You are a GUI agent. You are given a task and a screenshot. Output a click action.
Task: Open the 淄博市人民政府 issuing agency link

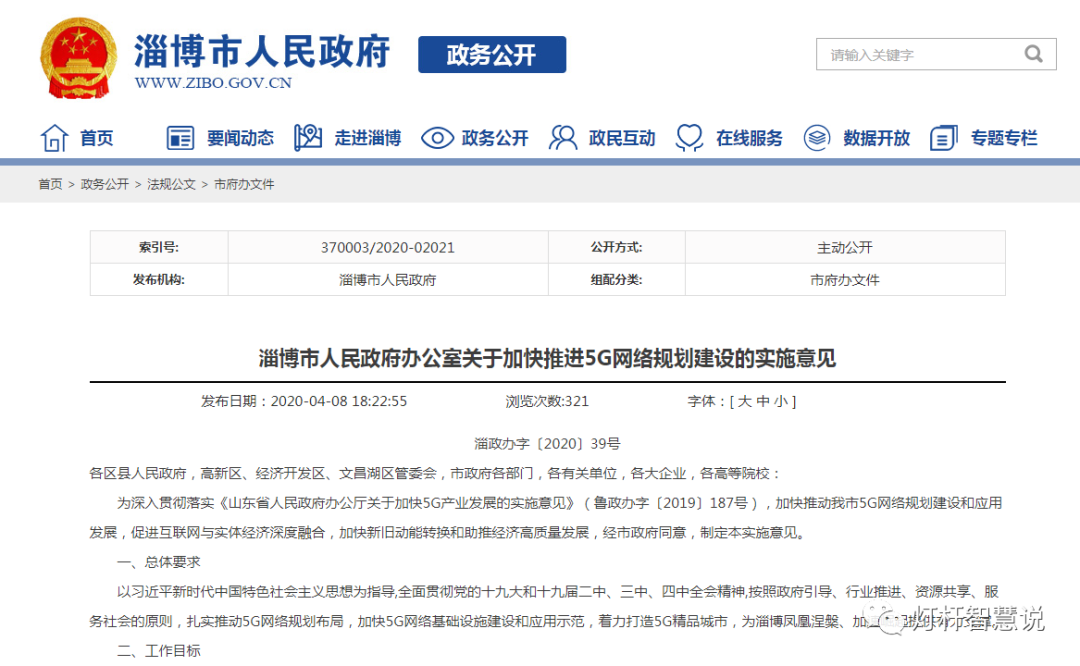tap(386, 280)
